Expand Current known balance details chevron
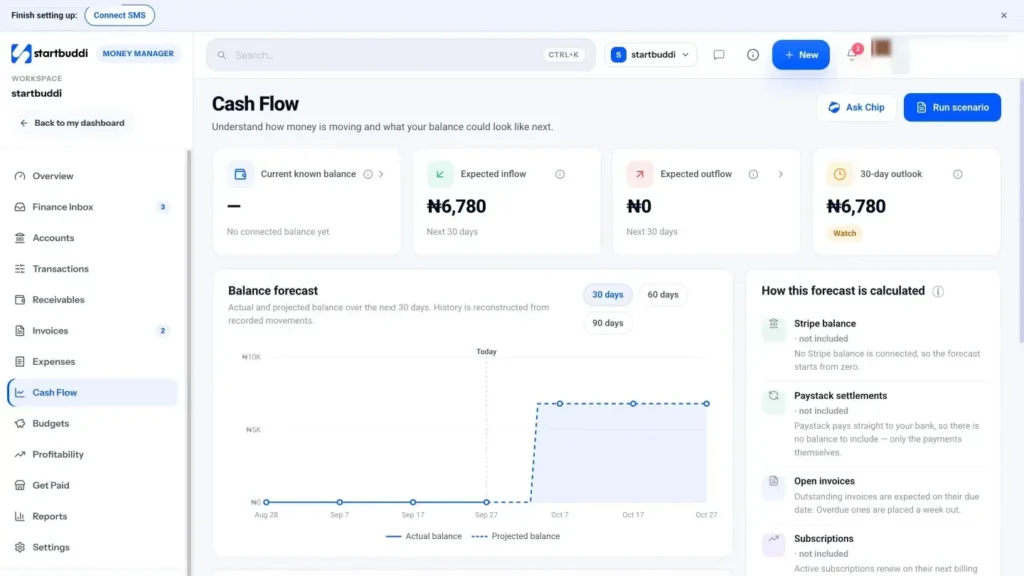Image resolution: width=1024 pixels, height=576 pixels. click(x=381, y=174)
